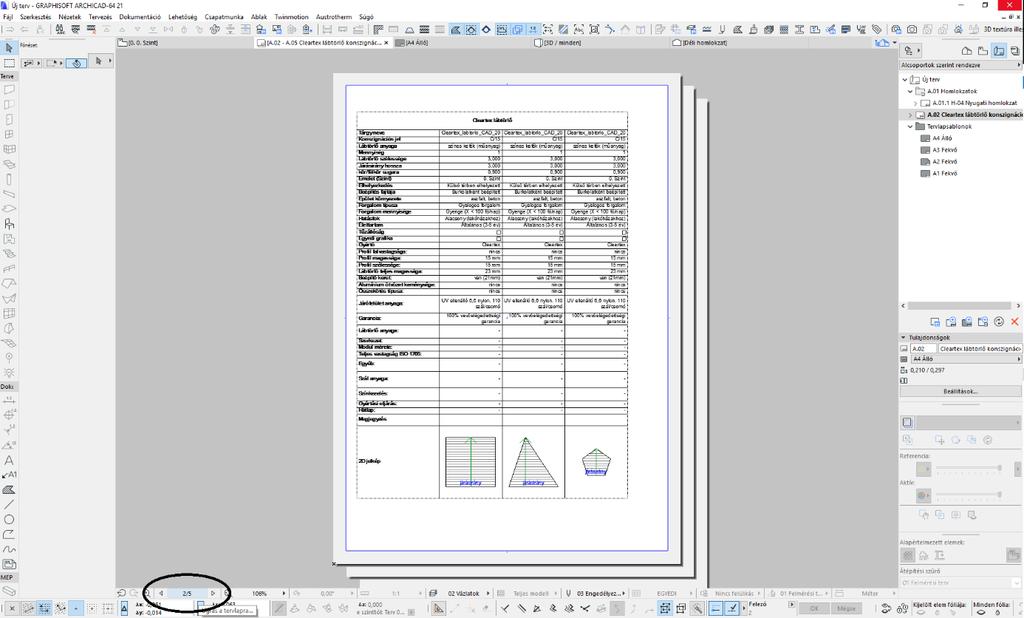Switch Navigator to Layout Book
The height and width of the screenshot is (618, 1024).
tap(999, 50)
